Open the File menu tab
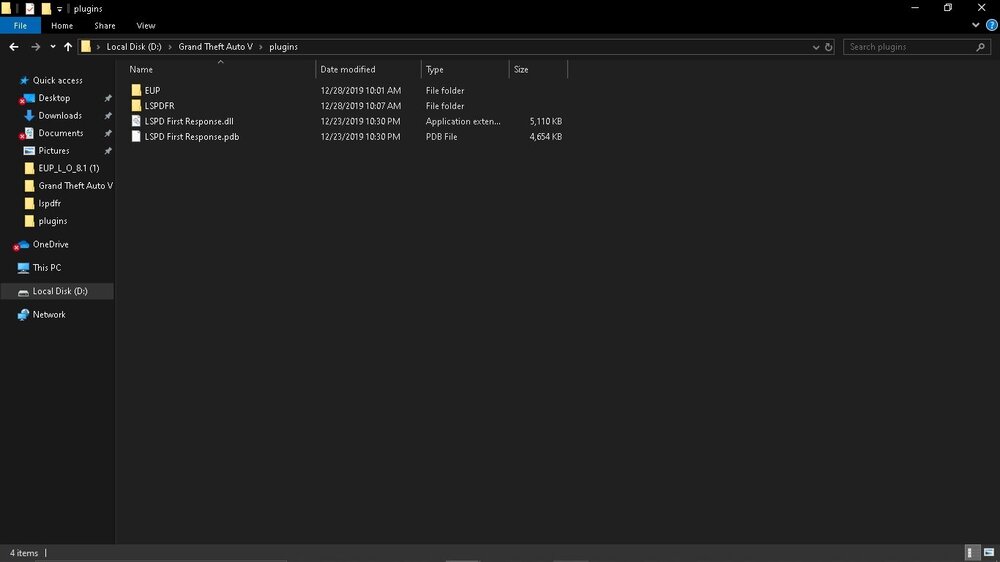The height and width of the screenshot is (562, 1000). coord(20,26)
